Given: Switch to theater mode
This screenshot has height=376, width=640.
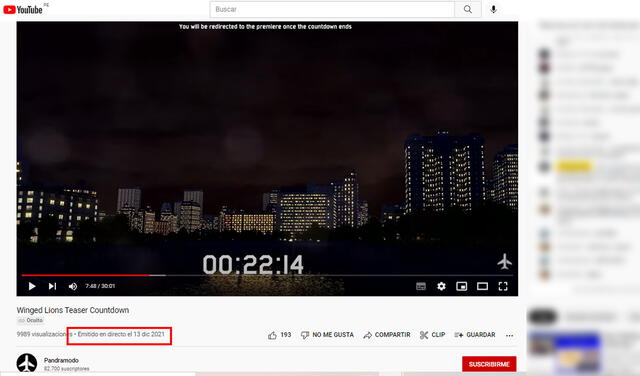Looking at the screenshot, I should coord(482,286).
